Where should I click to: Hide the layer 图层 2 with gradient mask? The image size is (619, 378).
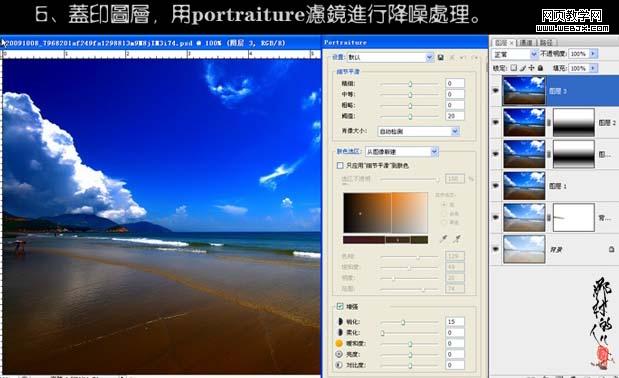tap(495, 122)
